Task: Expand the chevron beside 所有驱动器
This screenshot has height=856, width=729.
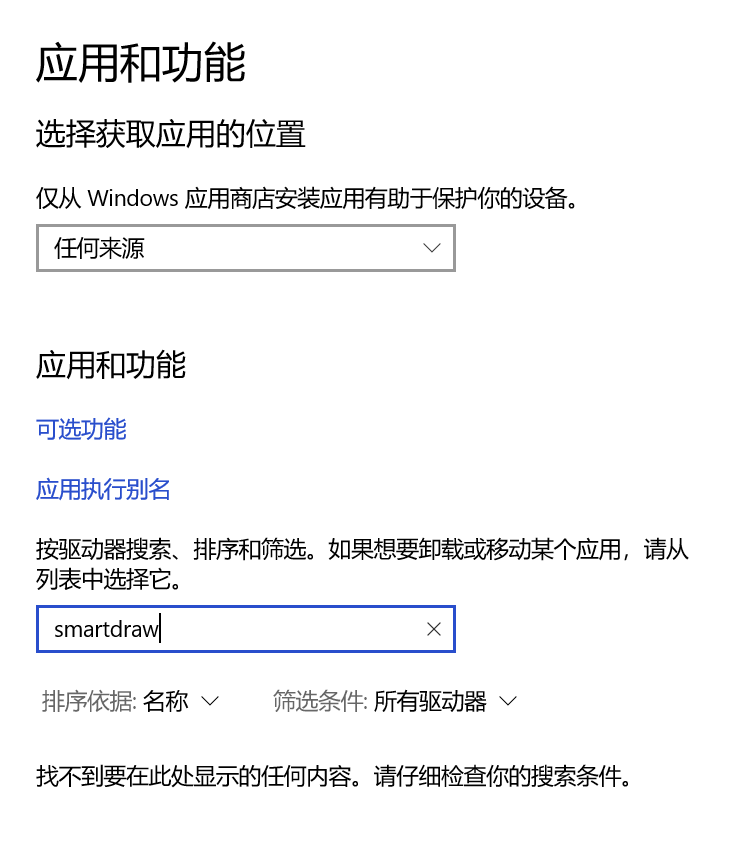Action: [508, 701]
